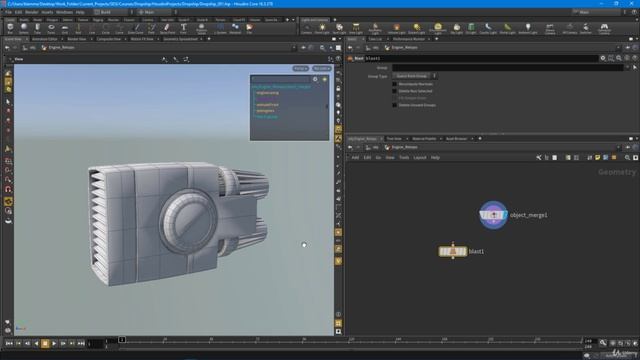Viewport: 640px width, 360px height.
Task: Open the Main radial menu dropdown
Action: click(157, 12)
